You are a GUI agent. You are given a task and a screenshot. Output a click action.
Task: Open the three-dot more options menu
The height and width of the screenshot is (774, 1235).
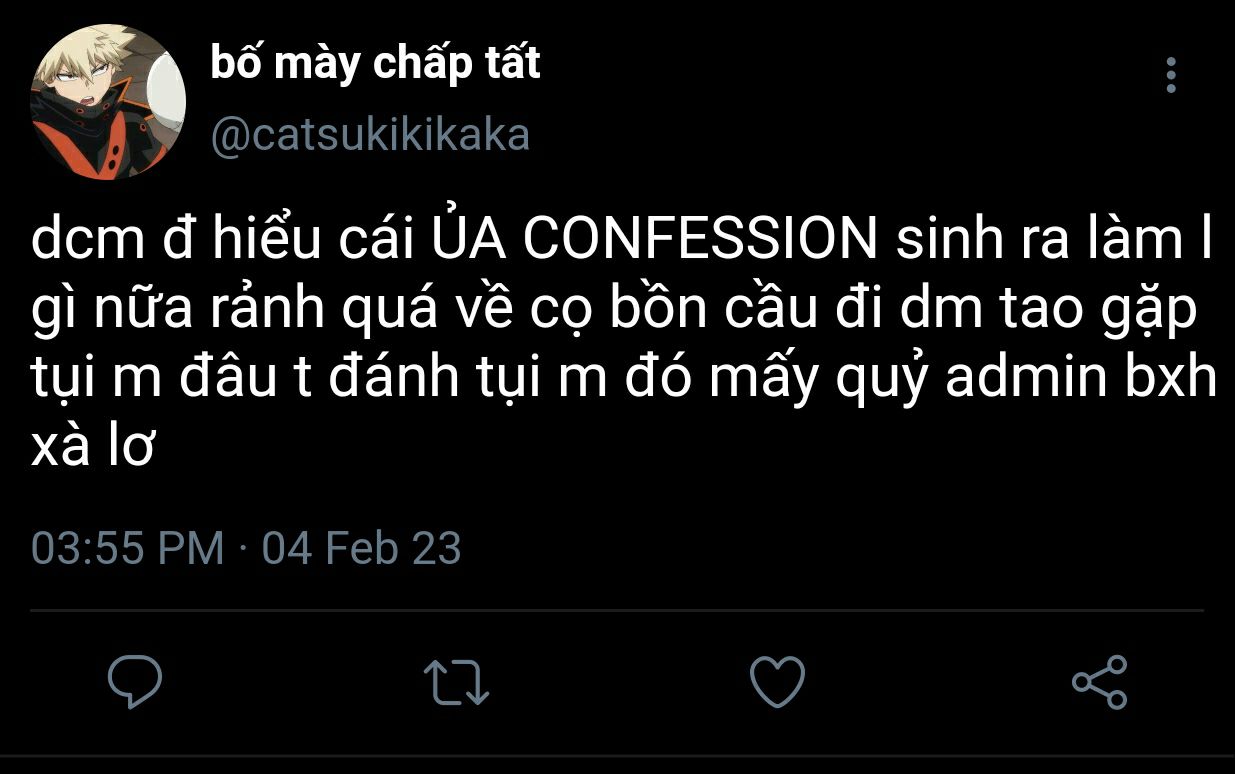tap(1171, 75)
